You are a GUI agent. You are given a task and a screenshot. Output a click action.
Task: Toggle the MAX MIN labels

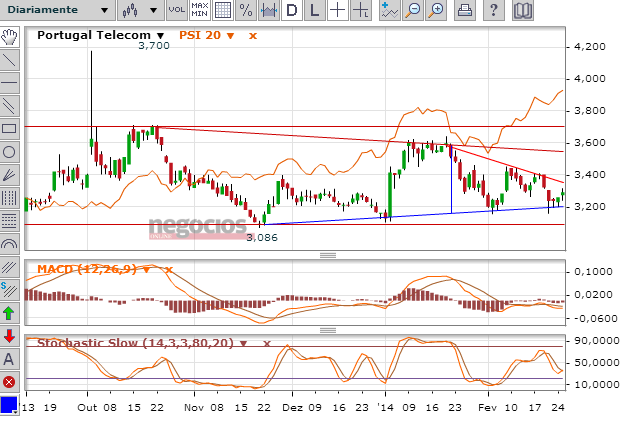coord(200,10)
